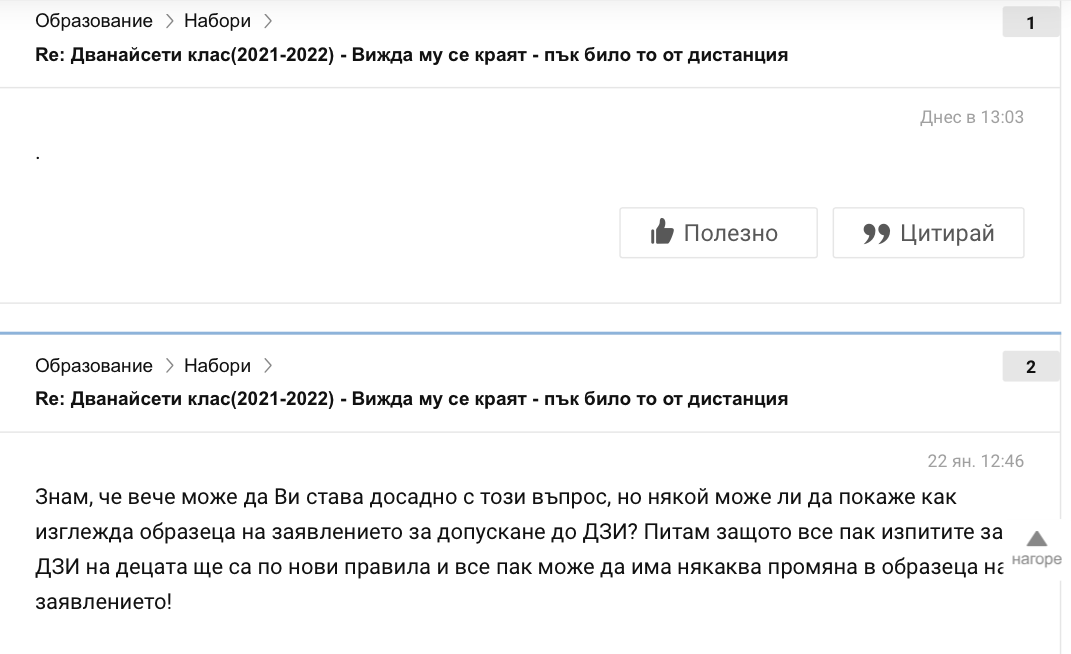This screenshot has height=654, width=1071.
Task: Go to the Набори section from the second post
Action: pos(217,365)
